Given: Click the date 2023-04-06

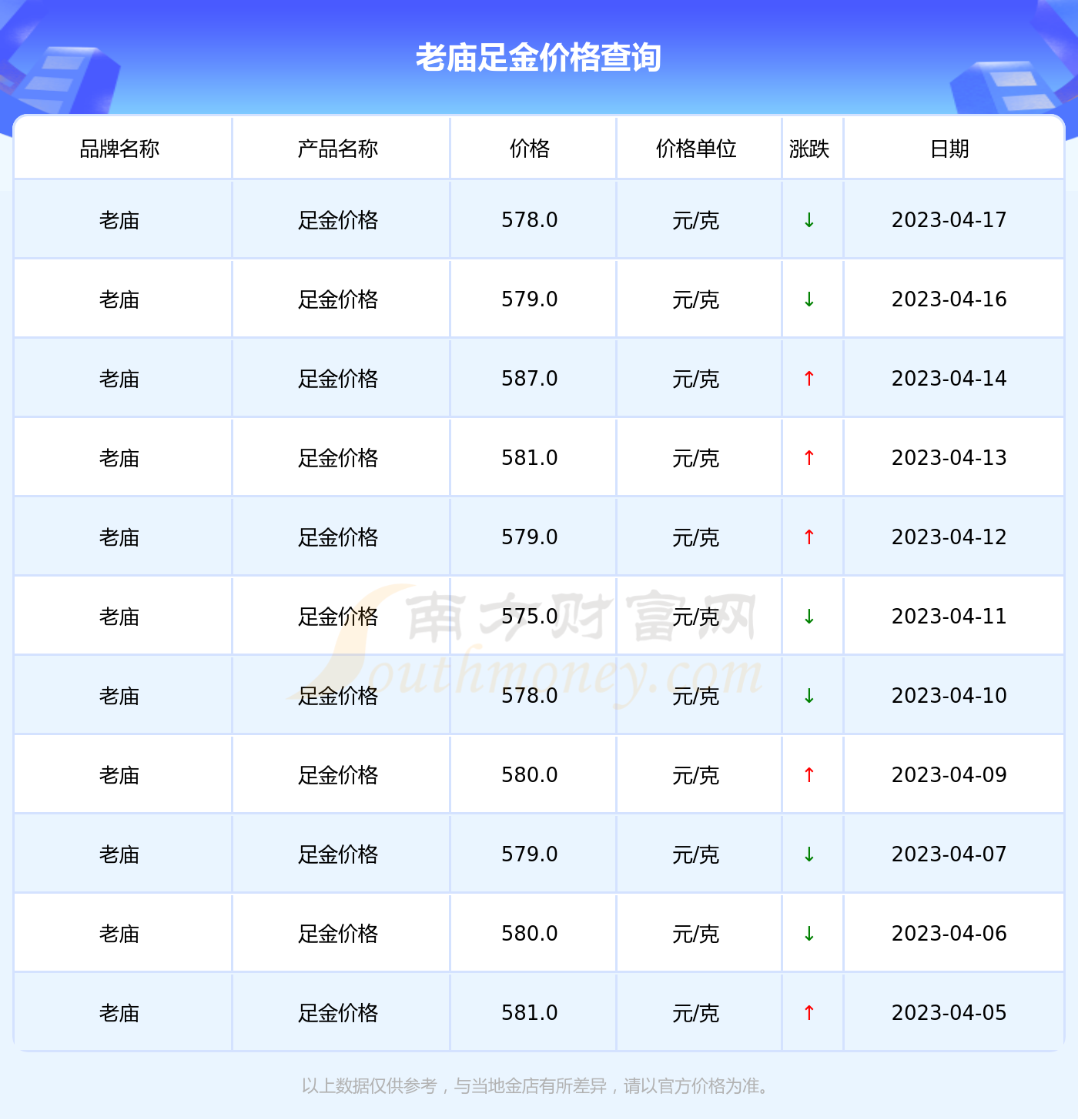Looking at the screenshot, I should [949, 934].
